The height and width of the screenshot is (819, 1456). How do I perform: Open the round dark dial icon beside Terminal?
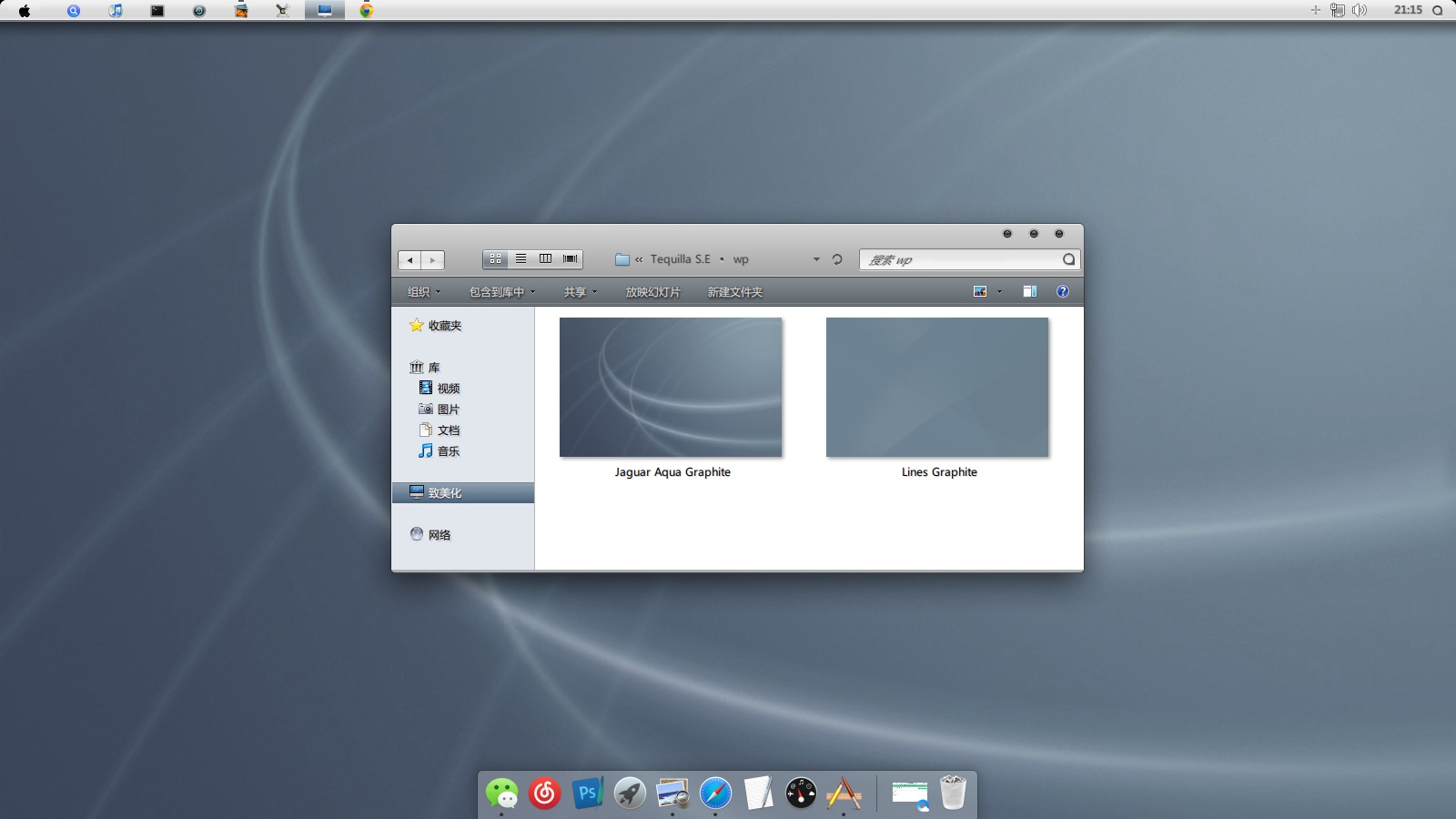199,11
